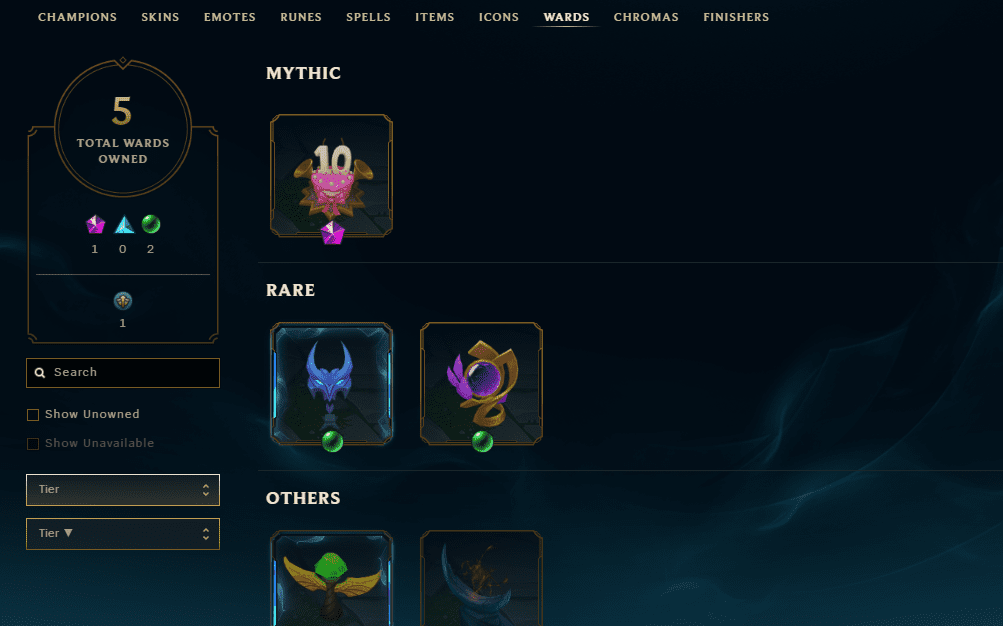Enable the Show Unowned checkbox
Screen dimensions: 1003x626
click(x=33, y=415)
